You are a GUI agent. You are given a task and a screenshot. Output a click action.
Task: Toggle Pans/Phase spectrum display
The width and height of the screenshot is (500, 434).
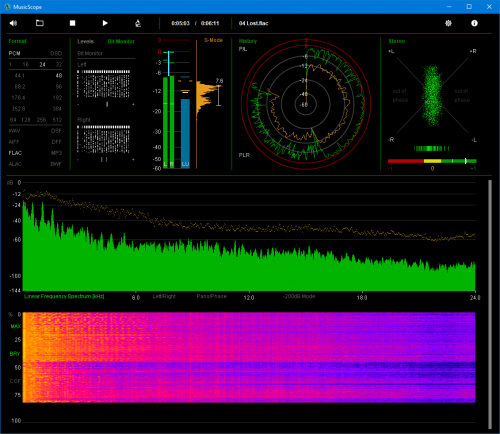(211, 296)
